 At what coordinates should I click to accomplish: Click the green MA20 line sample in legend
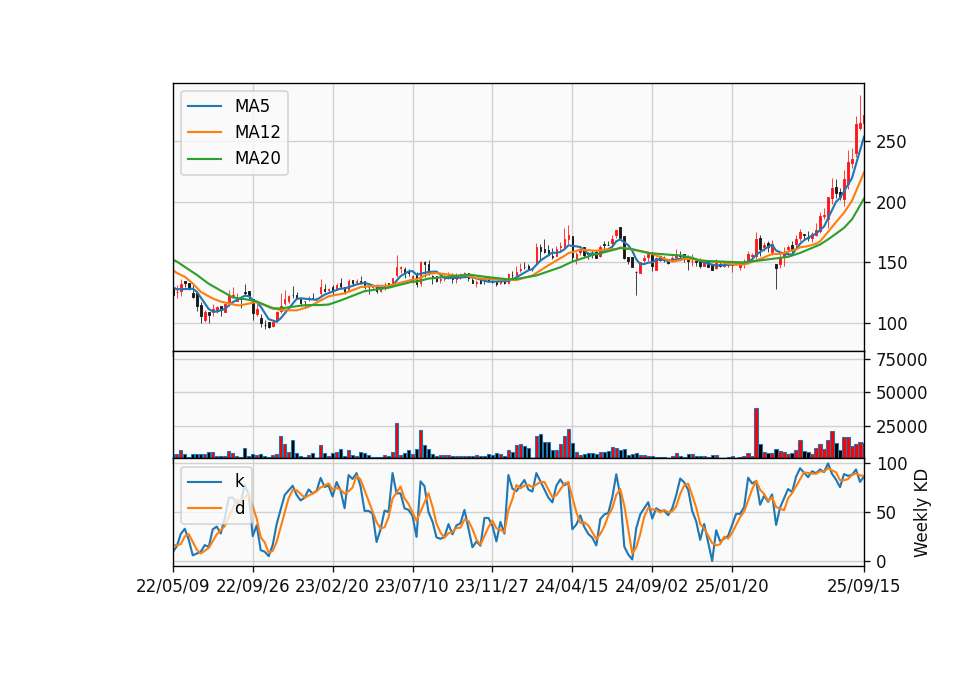[x=204, y=158]
